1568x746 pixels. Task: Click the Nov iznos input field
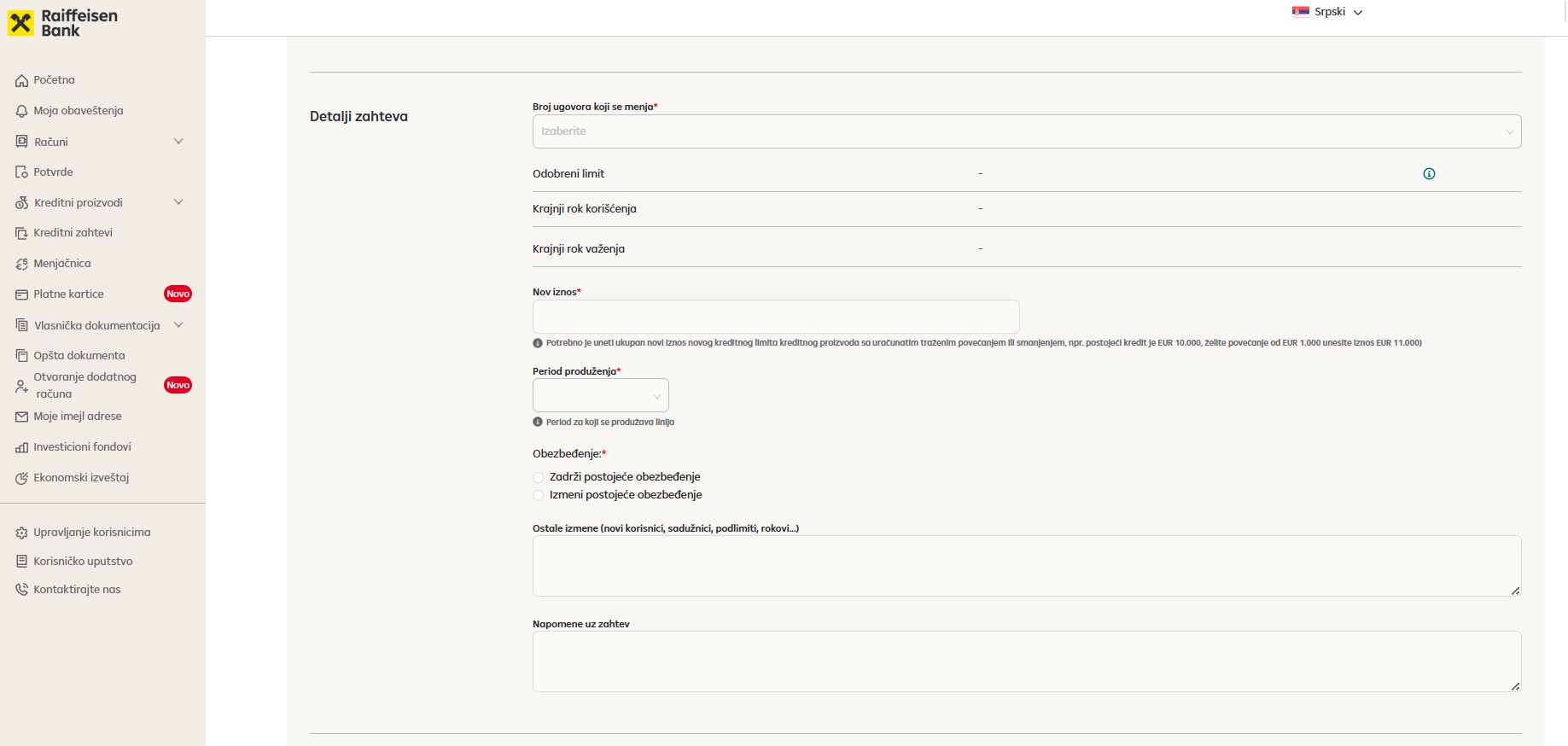(x=776, y=317)
